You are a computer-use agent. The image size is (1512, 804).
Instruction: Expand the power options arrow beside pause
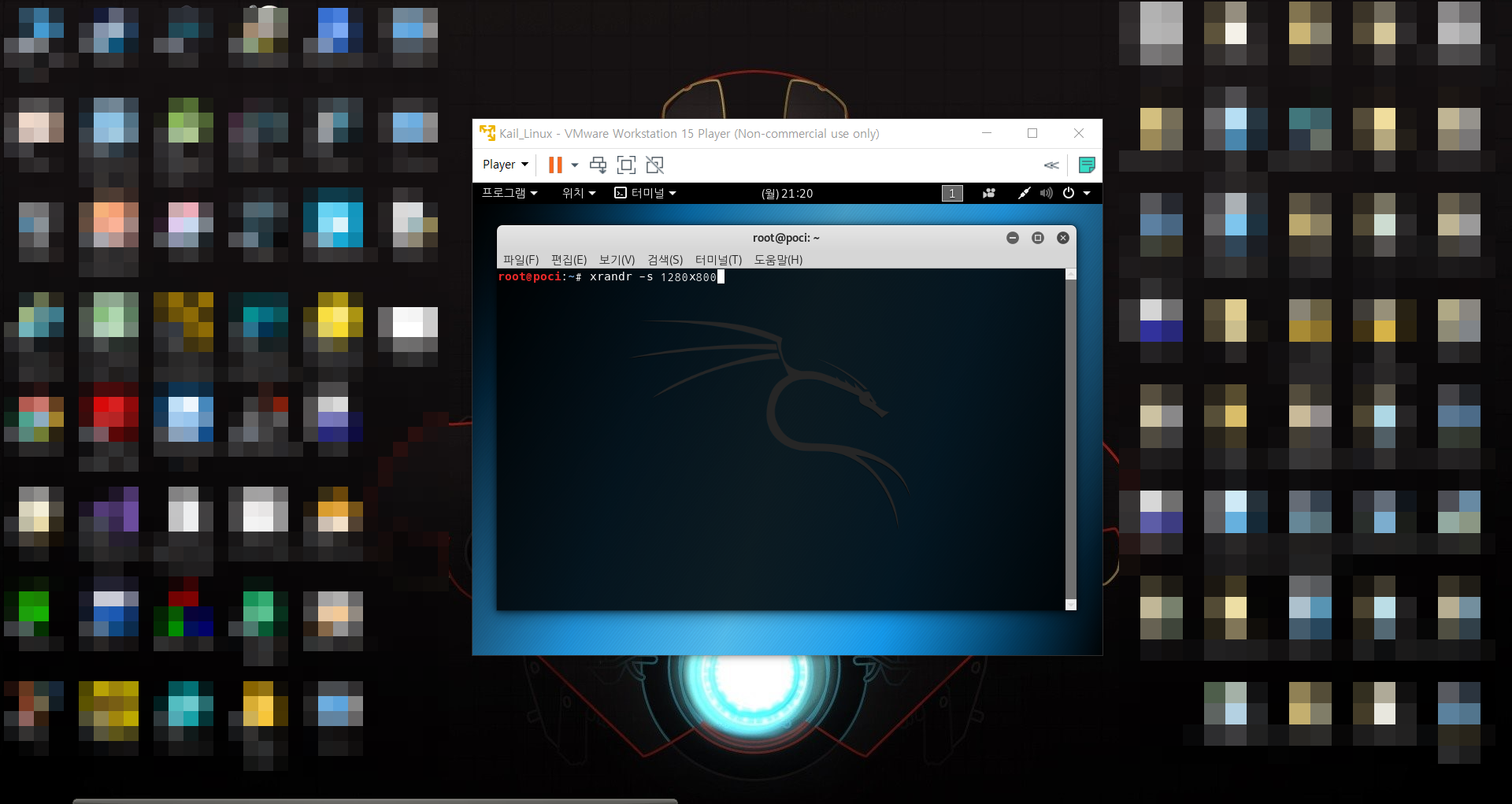pos(575,165)
